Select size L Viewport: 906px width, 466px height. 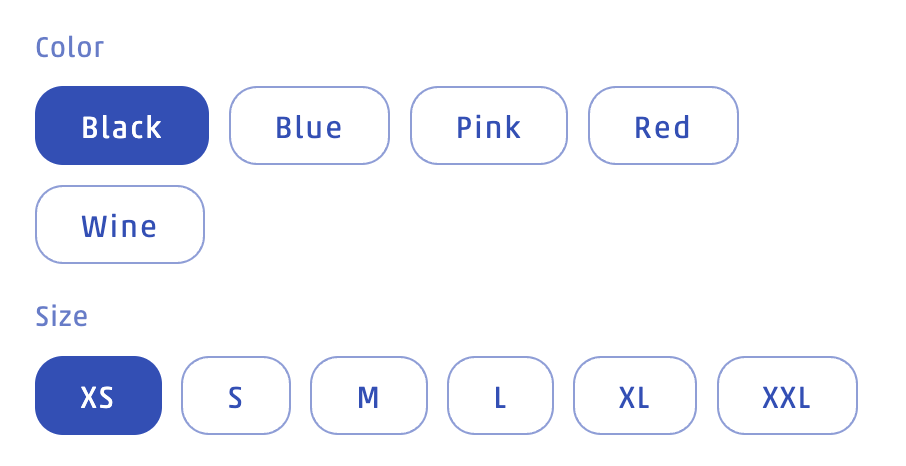[500, 396]
